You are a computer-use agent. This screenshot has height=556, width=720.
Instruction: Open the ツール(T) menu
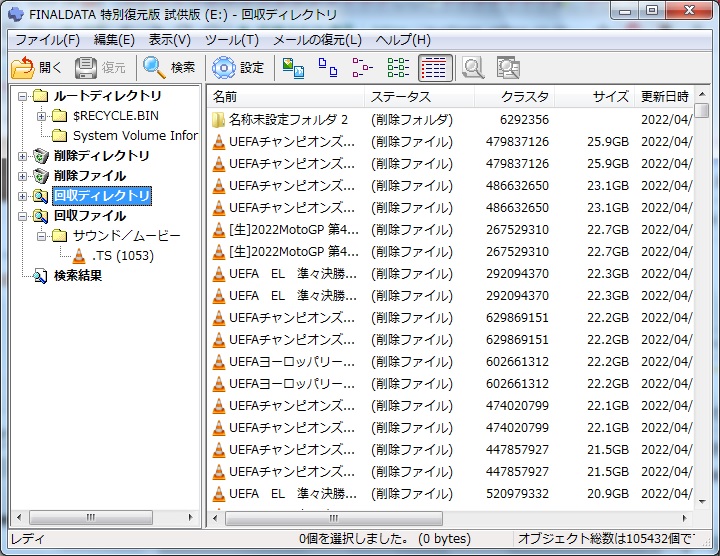[231, 40]
